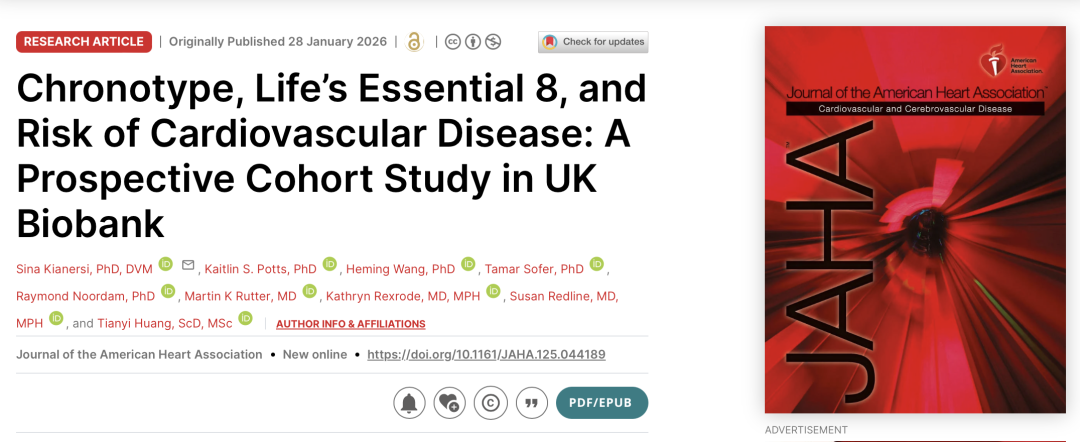This screenshot has height=442, width=1080.
Task: Click envelope icon next to Sina Kianersi
Action: 188,265
